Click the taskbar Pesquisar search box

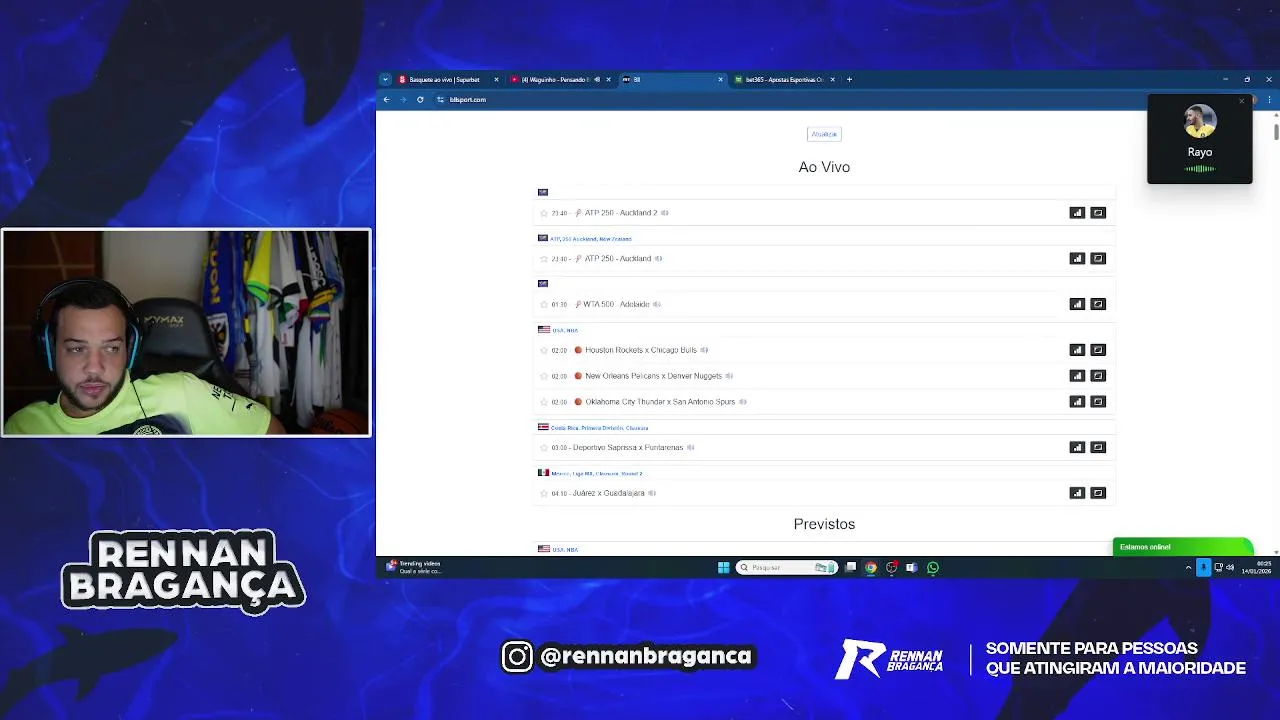coord(787,567)
